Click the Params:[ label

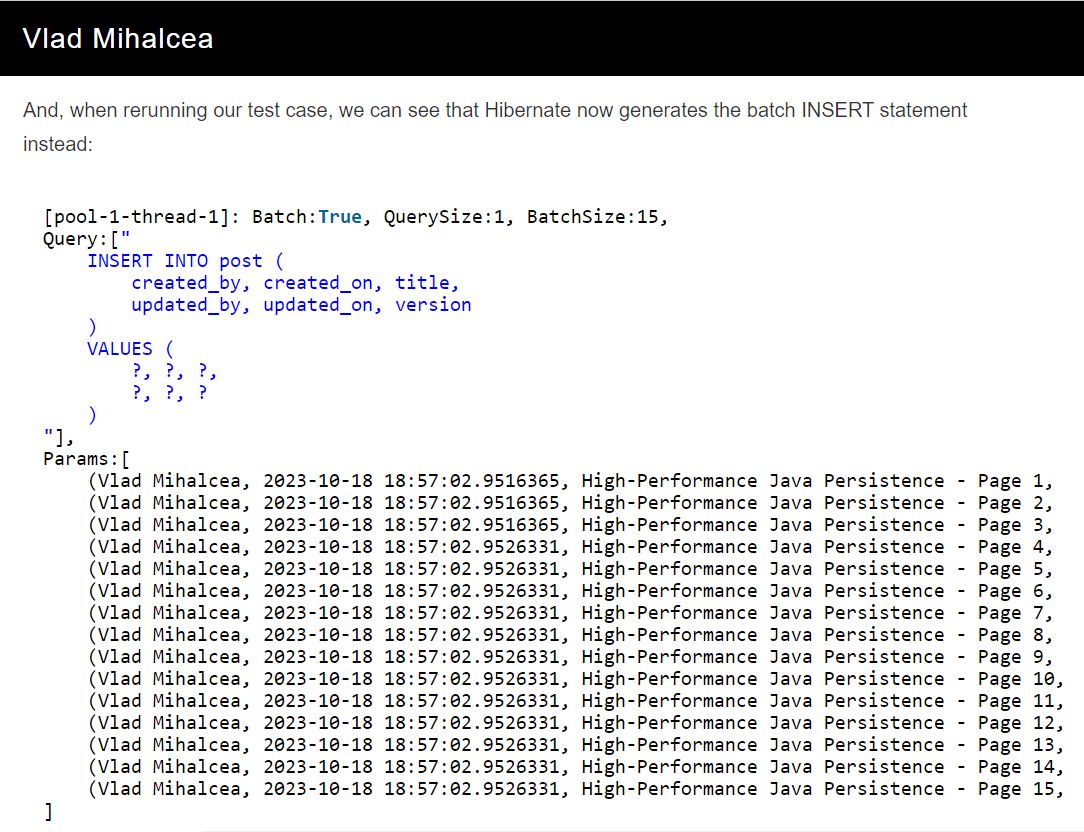86,459
